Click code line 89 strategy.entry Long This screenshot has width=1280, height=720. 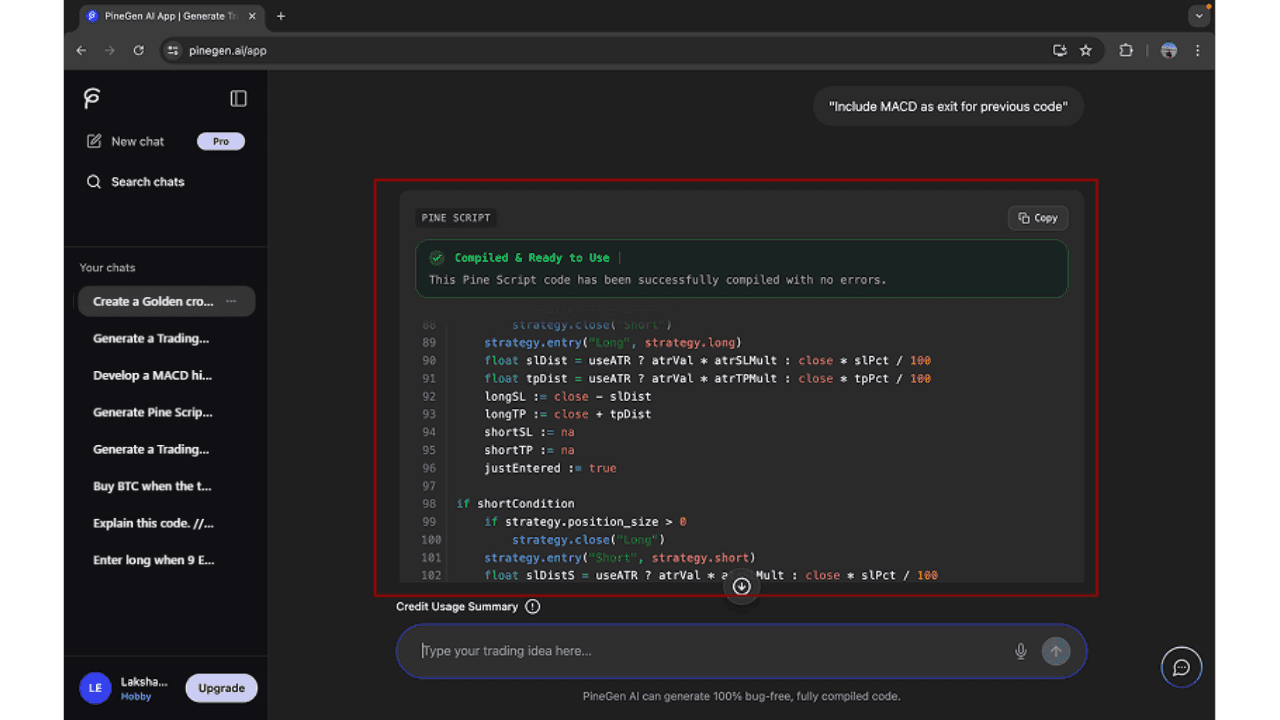[613, 342]
